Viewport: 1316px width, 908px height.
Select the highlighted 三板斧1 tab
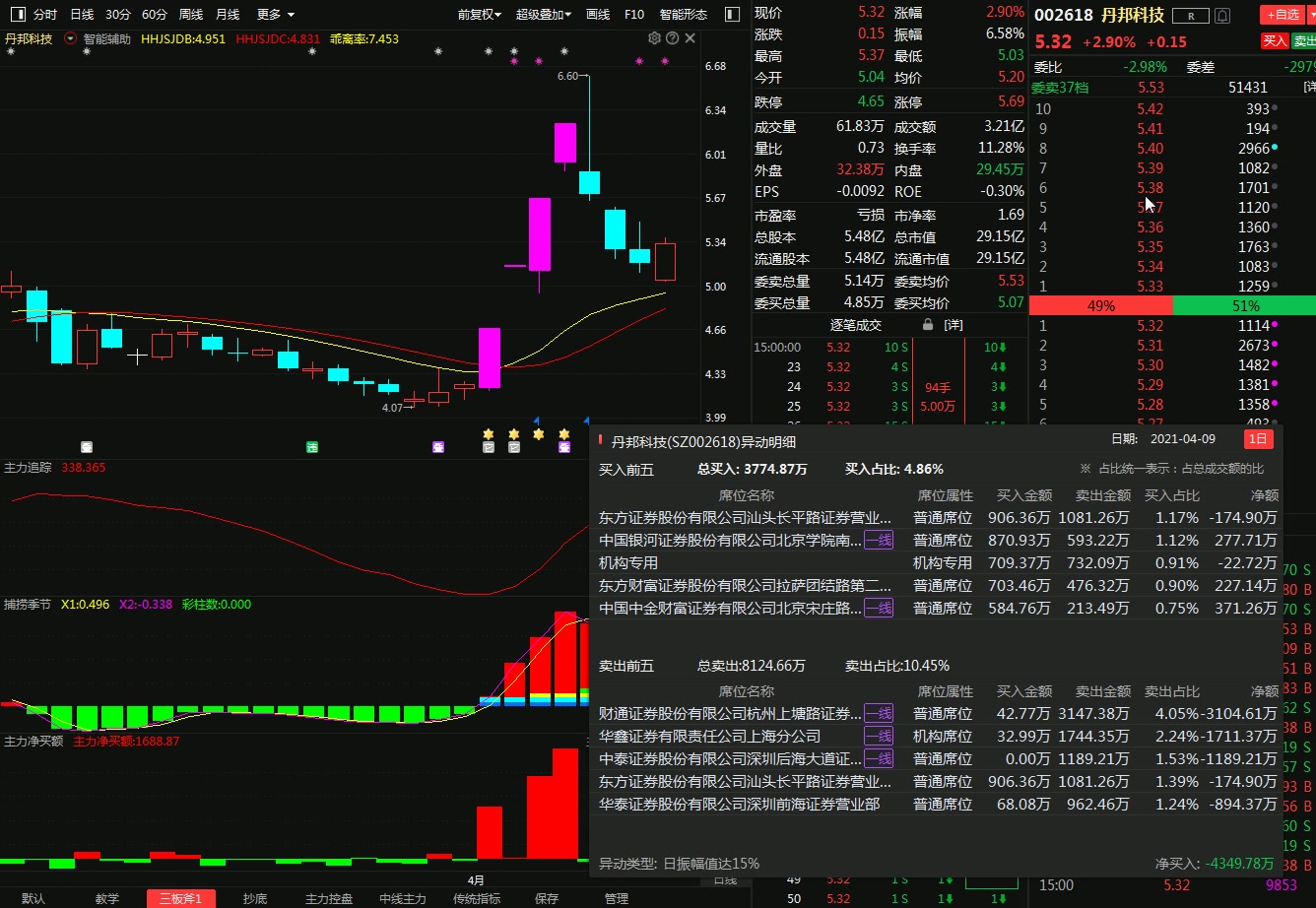(180, 898)
